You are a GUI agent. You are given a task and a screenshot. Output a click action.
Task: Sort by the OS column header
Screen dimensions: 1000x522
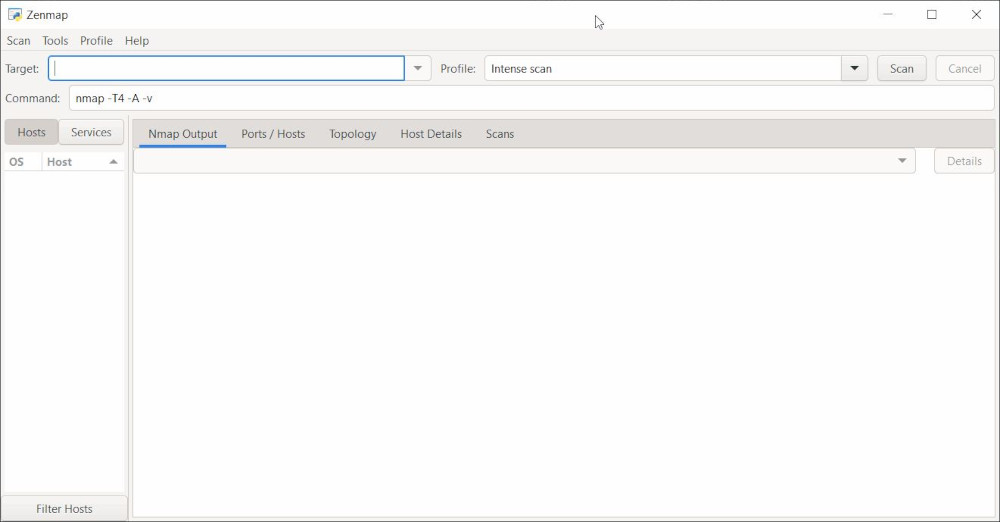coord(22,162)
